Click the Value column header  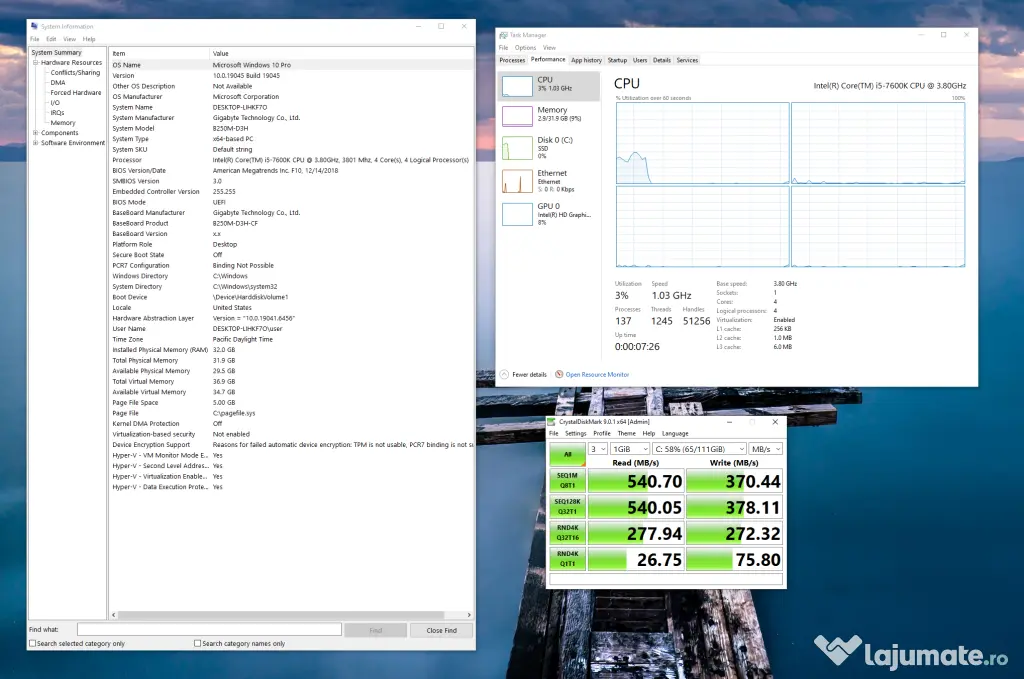click(x=342, y=54)
